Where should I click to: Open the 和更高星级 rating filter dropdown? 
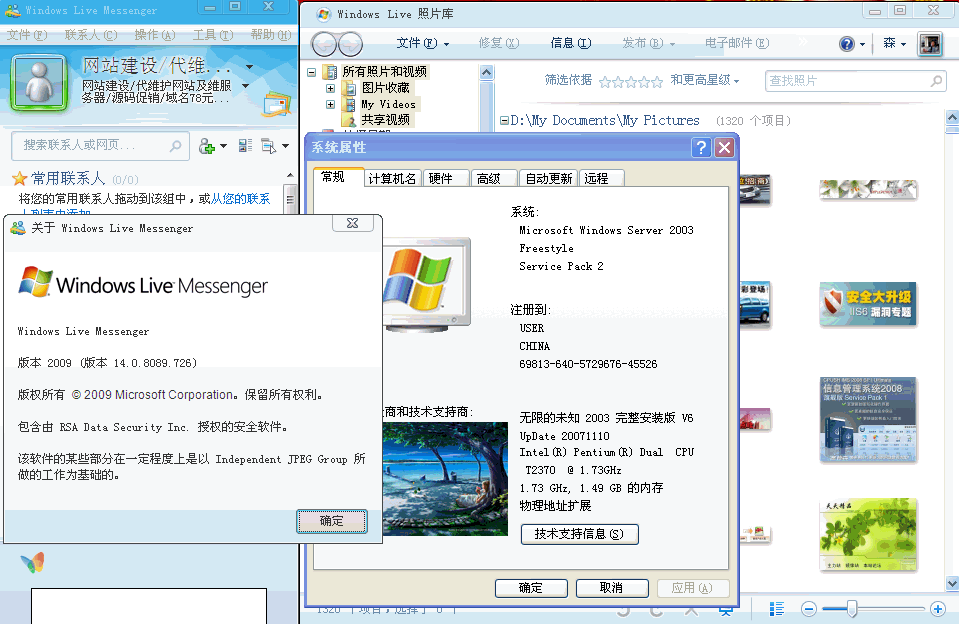click(705, 80)
